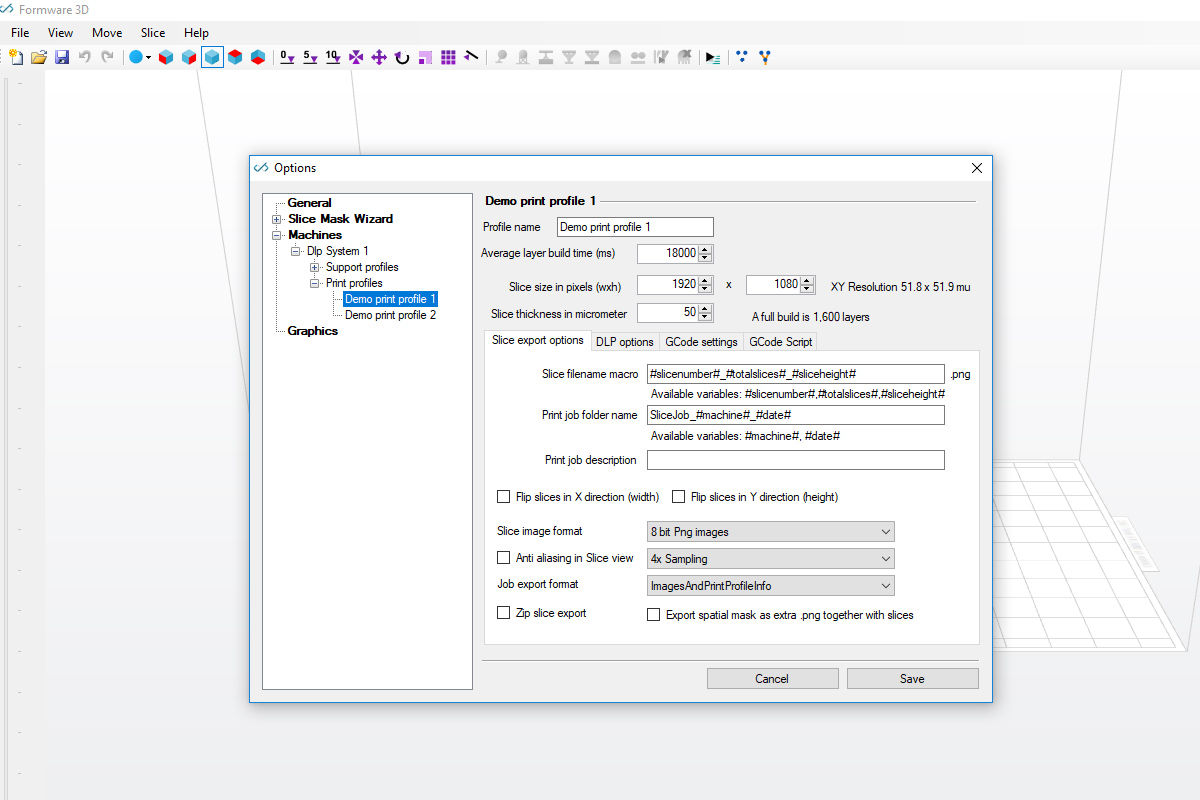This screenshot has width=1200, height=800.
Task: Click the Save button
Action: (912, 678)
